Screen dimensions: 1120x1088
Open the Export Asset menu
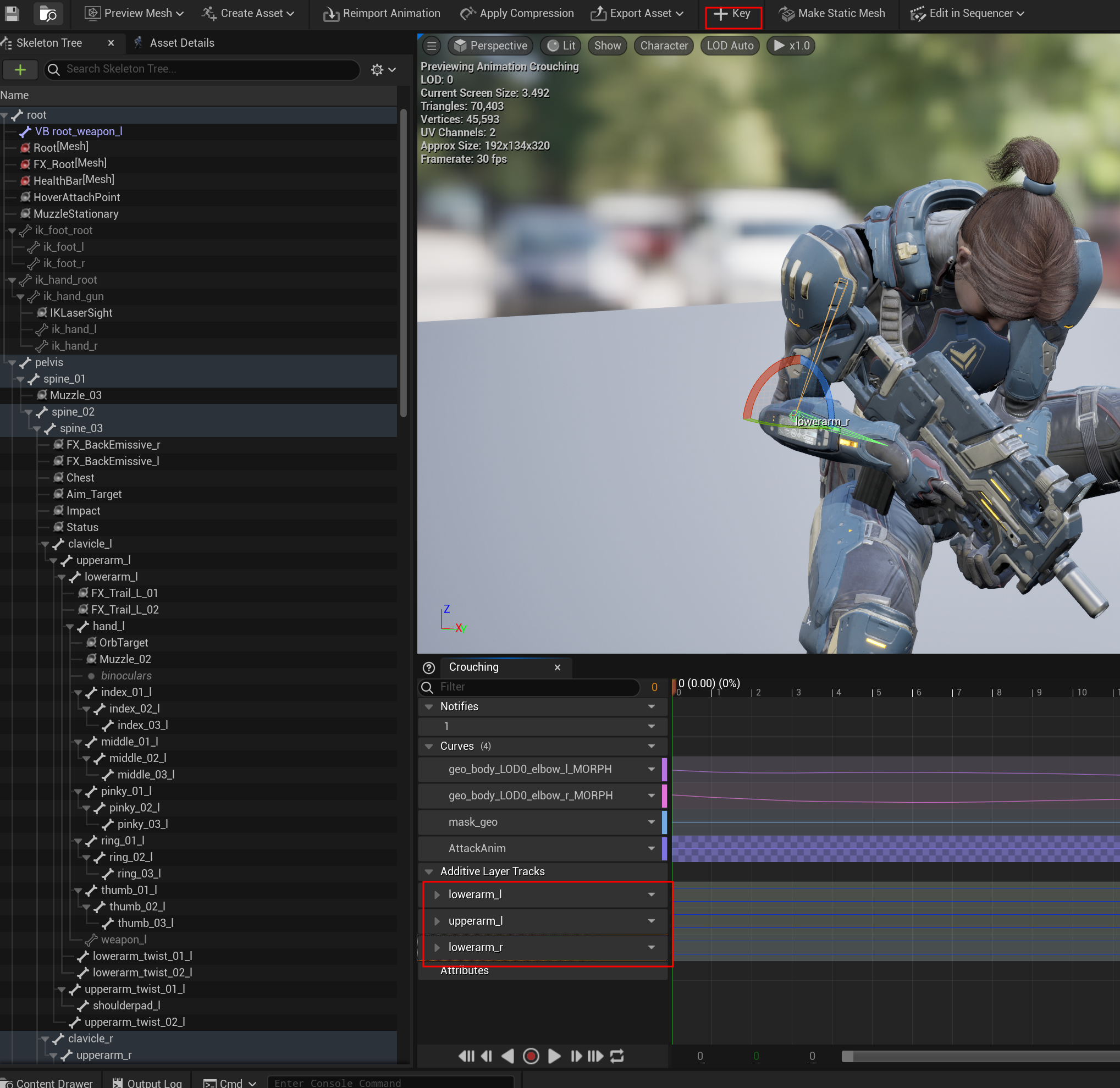(x=637, y=13)
